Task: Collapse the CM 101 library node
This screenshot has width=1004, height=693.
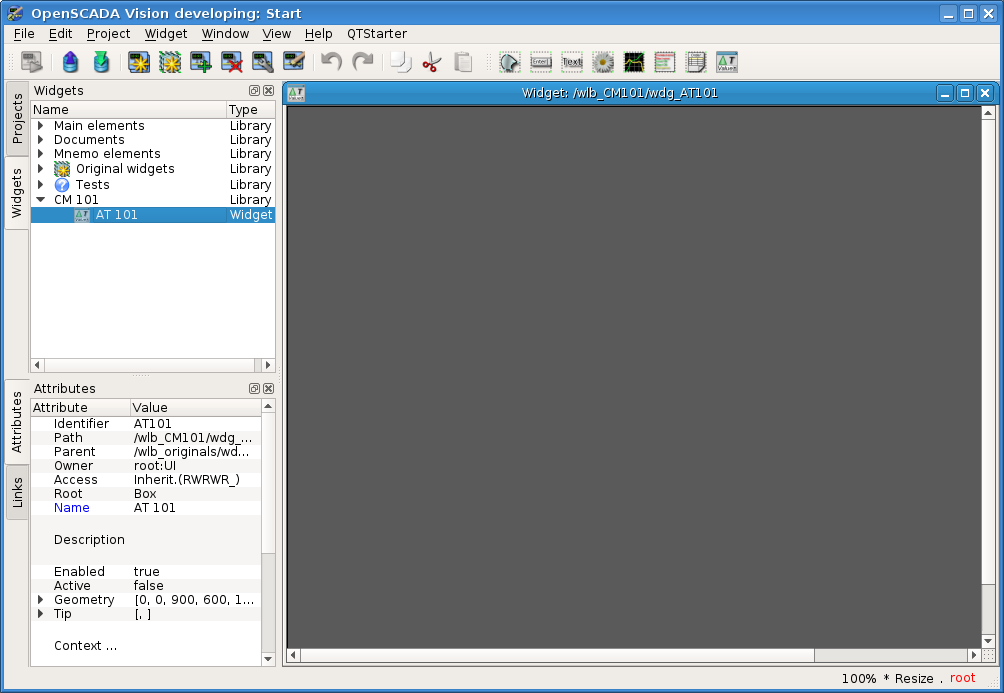Action: (41, 200)
